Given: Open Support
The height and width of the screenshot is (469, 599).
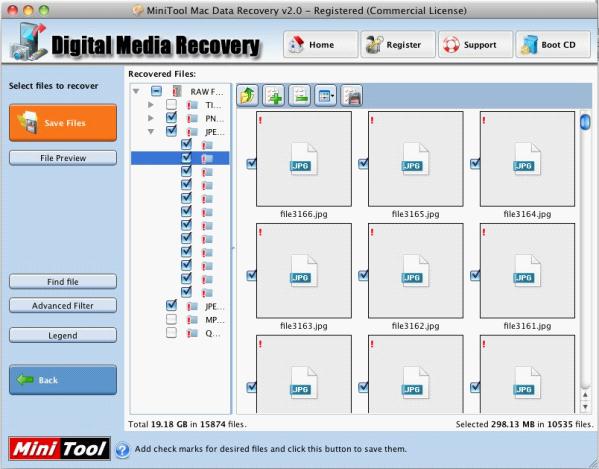Looking at the screenshot, I should (x=476, y=44).
